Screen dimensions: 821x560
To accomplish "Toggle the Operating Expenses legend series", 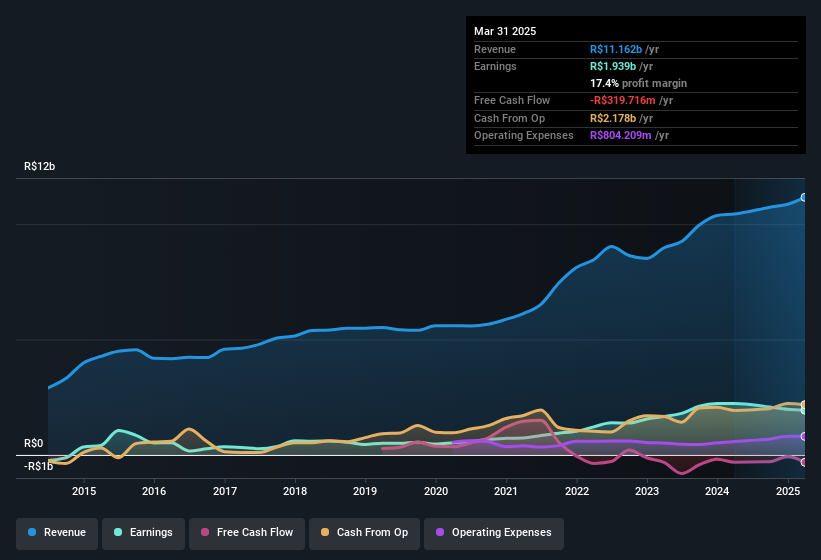I will coord(494,533).
